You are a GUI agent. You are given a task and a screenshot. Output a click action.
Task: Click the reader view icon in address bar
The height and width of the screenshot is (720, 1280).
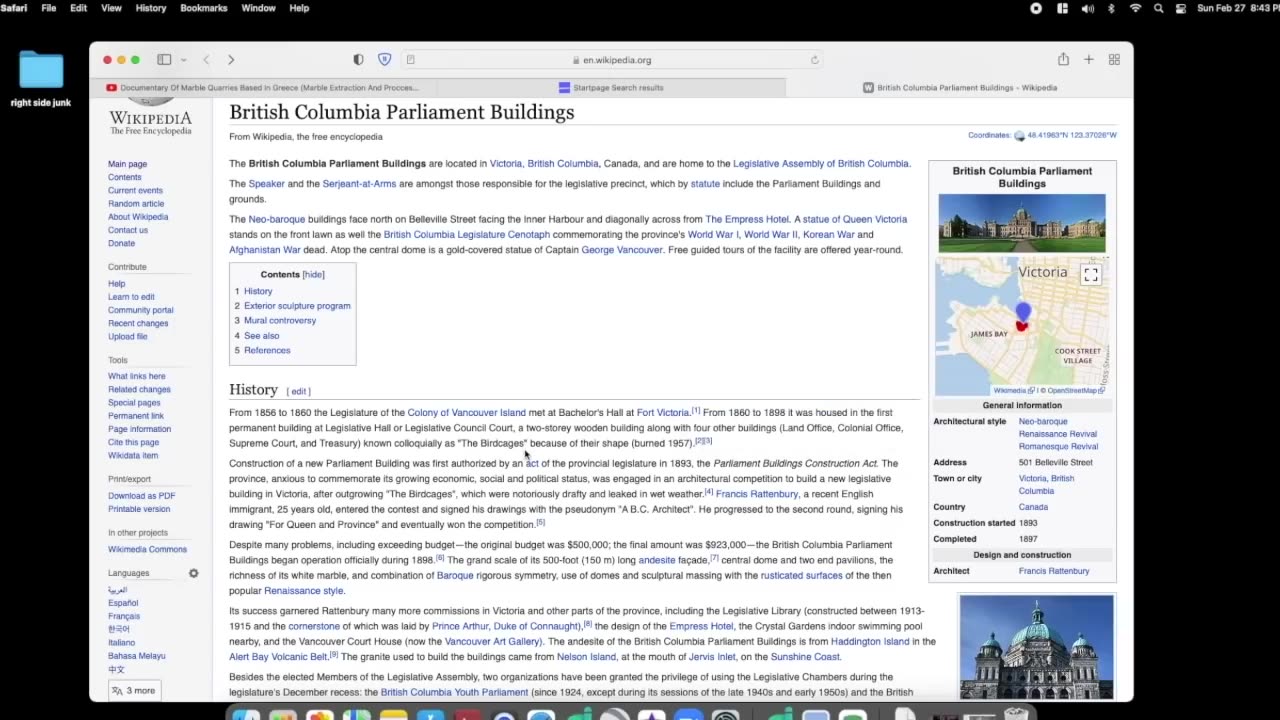411,60
